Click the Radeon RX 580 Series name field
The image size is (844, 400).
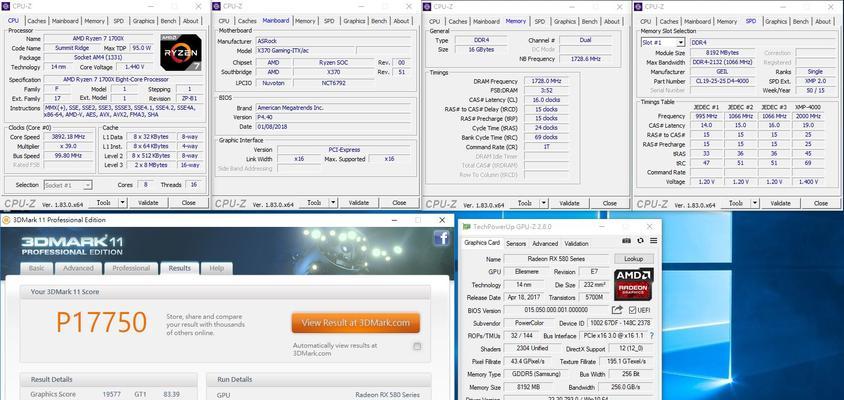point(556,258)
